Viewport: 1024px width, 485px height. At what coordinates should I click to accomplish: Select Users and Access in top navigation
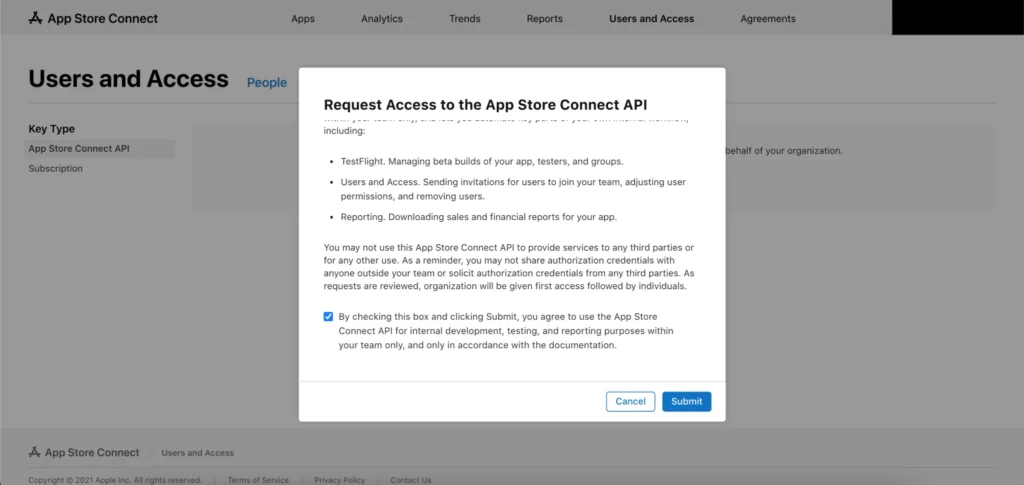(652, 19)
